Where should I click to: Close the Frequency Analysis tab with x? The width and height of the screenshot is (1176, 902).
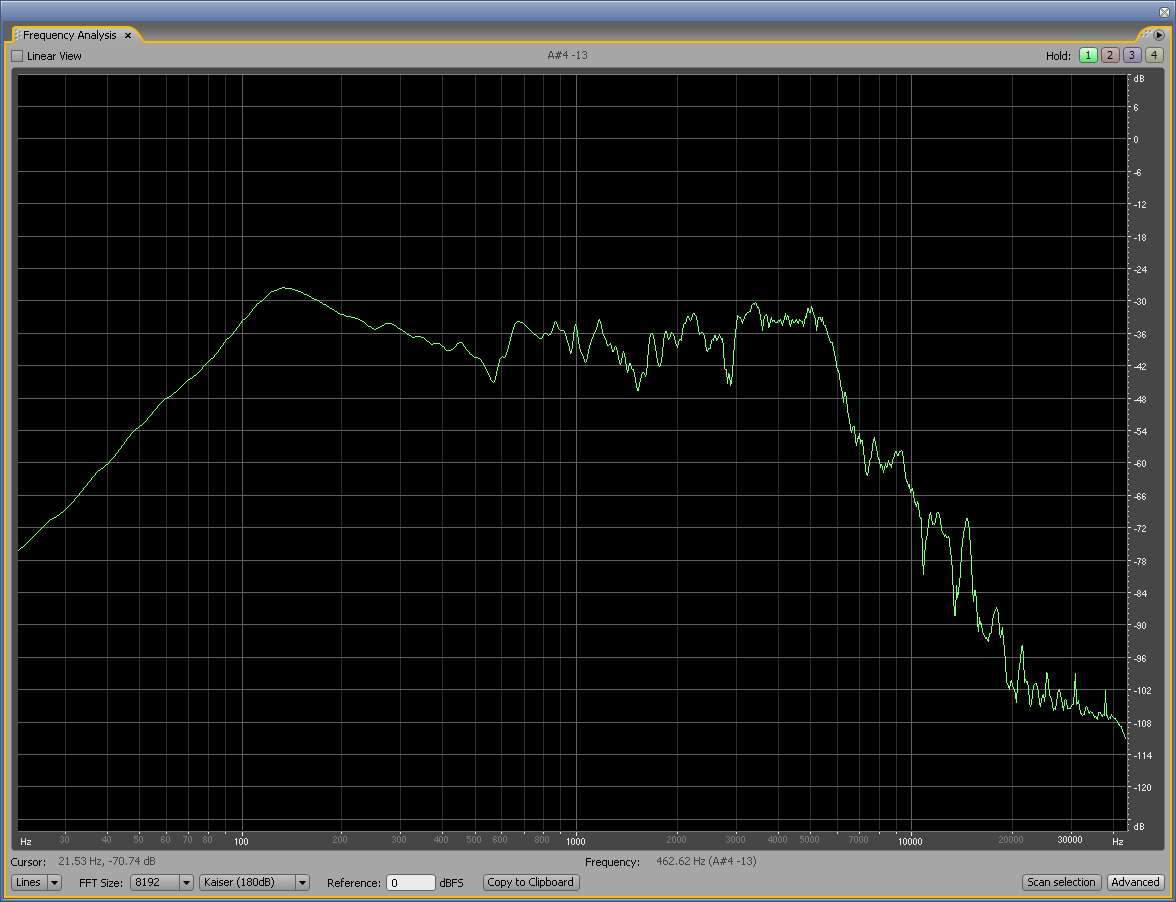(128, 35)
